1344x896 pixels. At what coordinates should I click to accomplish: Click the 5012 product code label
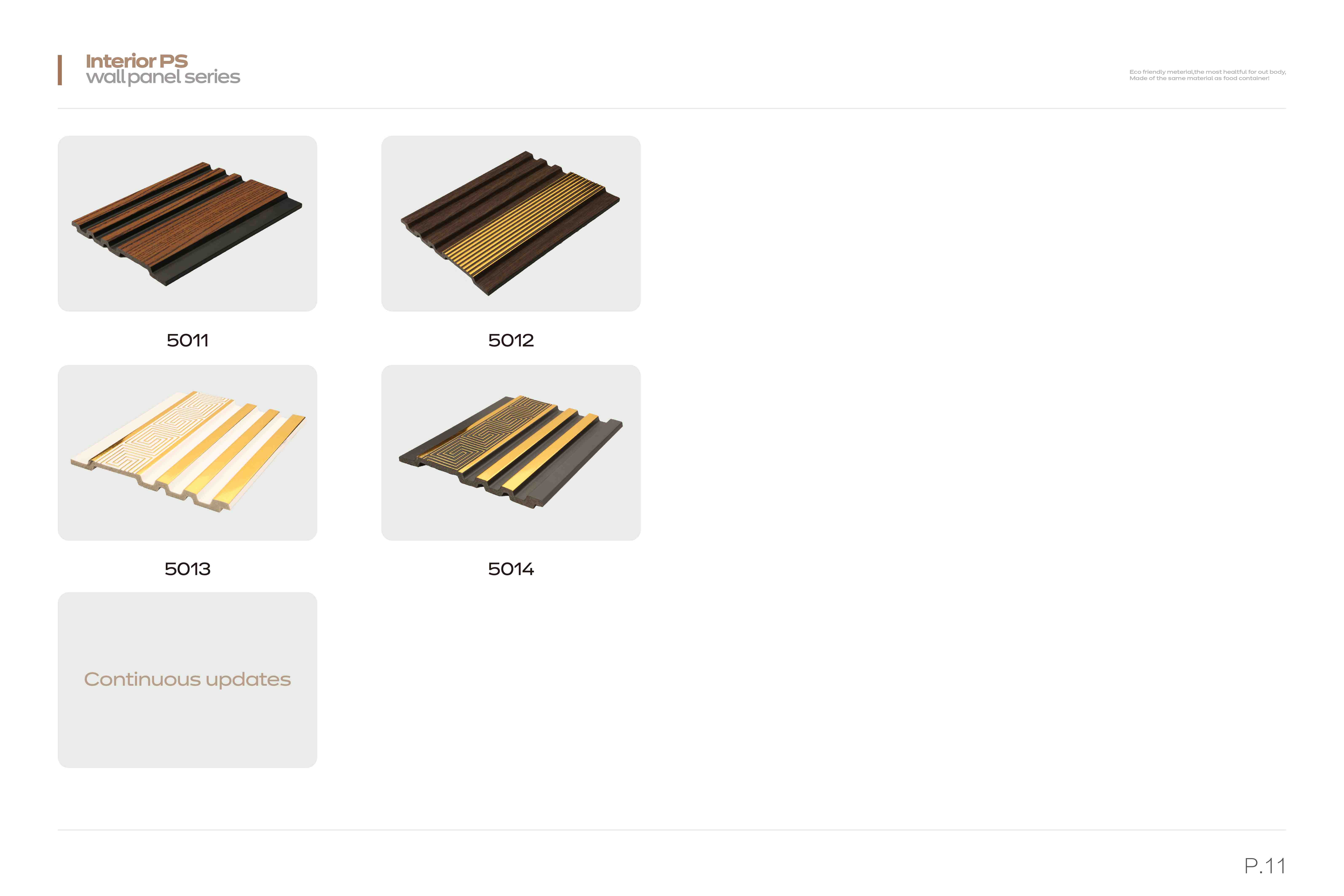pyautogui.click(x=511, y=341)
